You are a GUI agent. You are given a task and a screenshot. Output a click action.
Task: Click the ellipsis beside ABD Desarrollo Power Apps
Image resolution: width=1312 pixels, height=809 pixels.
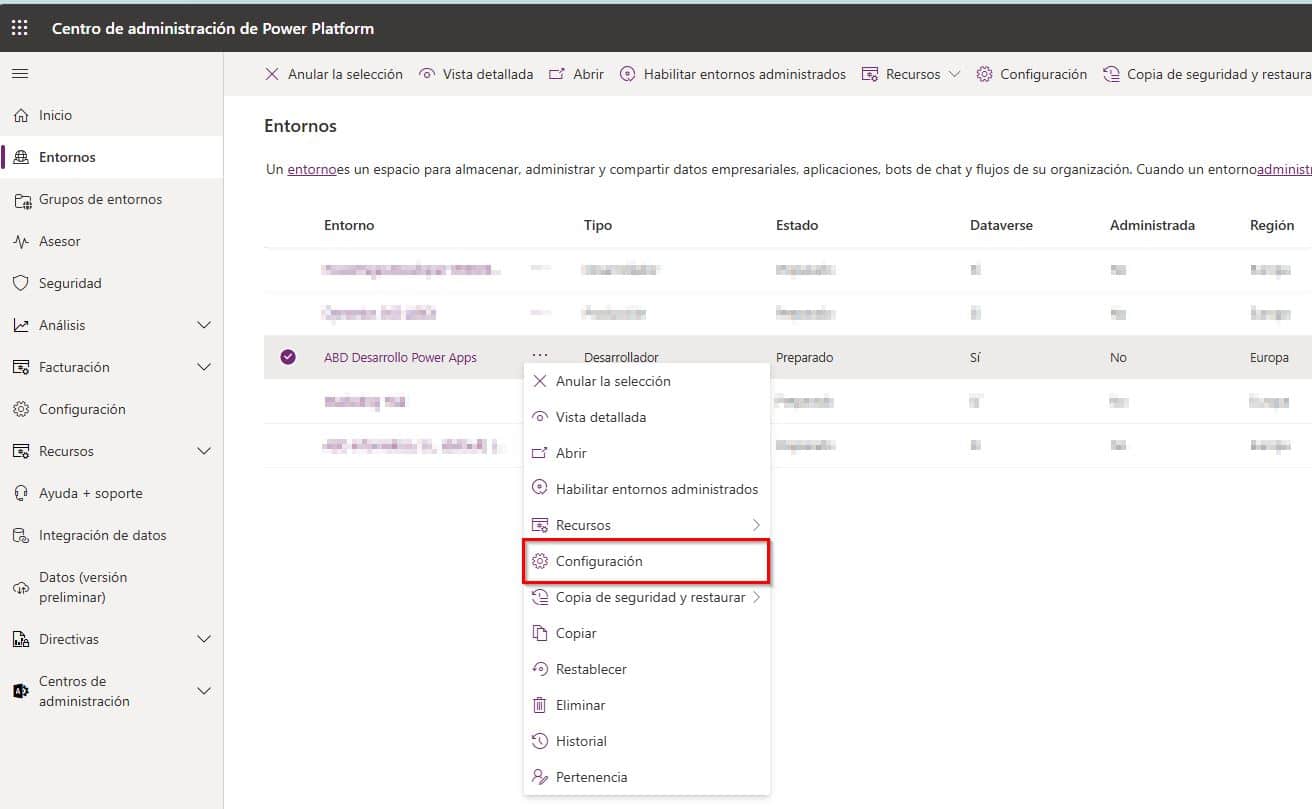[x=540, y=355]
